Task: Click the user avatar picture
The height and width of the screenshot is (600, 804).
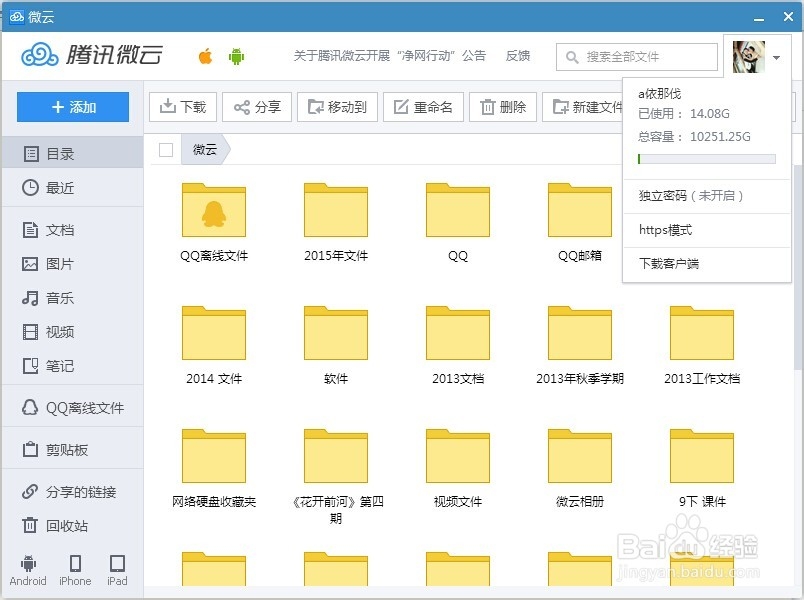Action: pos(749,57)
